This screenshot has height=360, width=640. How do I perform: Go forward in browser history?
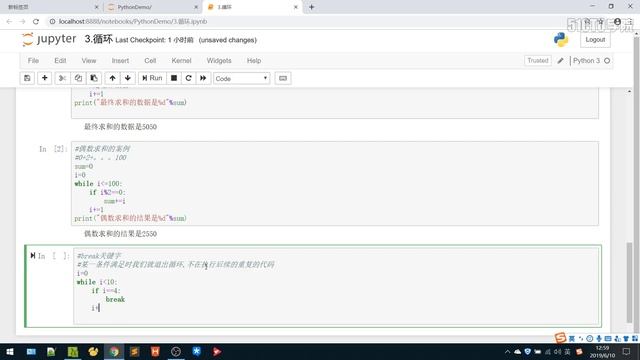(x=22, y=21)
